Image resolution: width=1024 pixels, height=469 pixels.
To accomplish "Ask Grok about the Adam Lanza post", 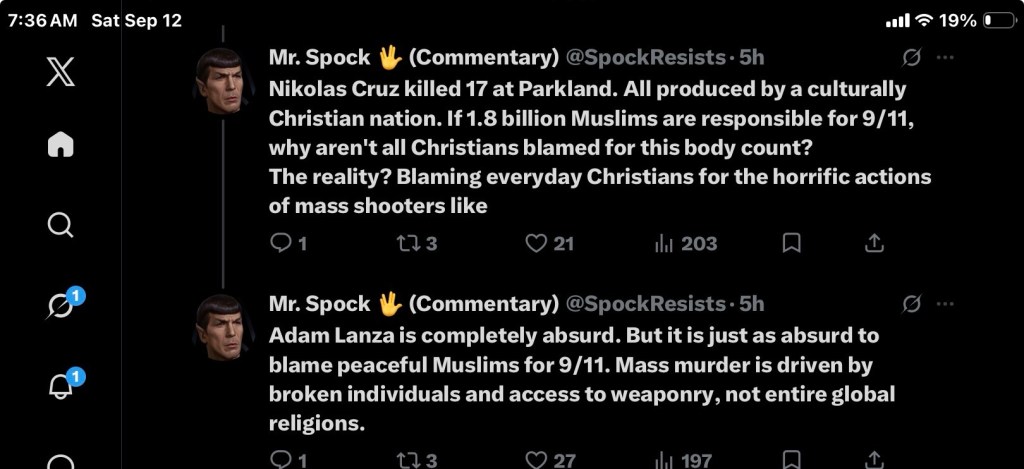I will point(912,304).
